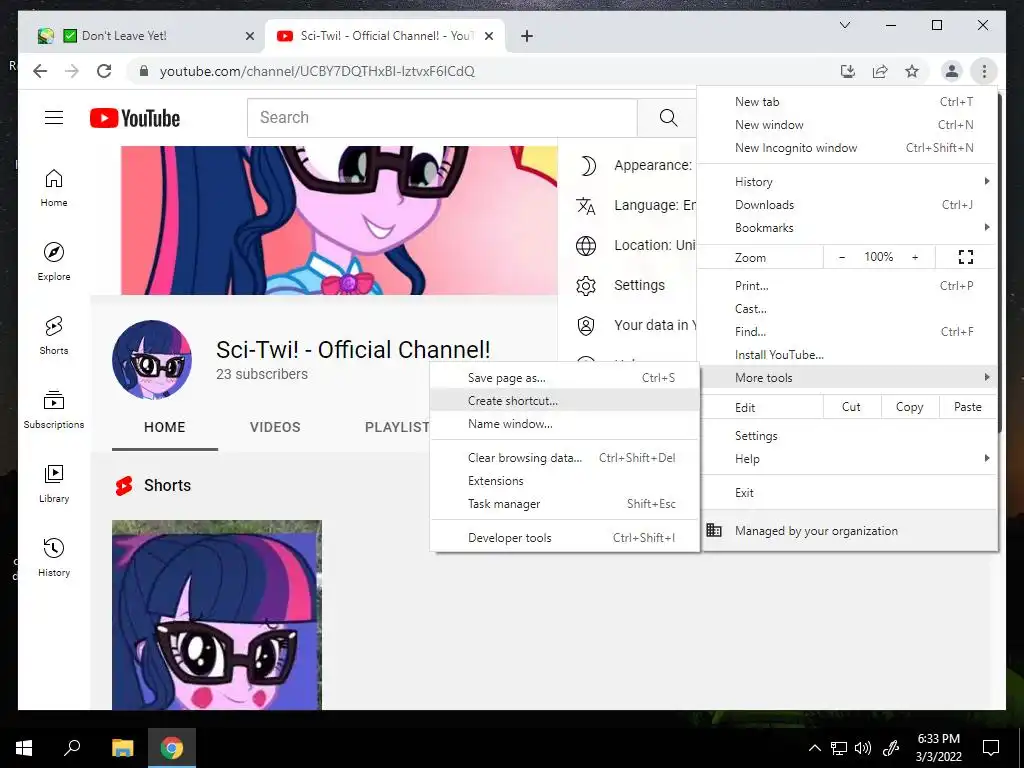Open Developer tools
This screenshot has height=768, width=1024.
(x=564, y=537)
